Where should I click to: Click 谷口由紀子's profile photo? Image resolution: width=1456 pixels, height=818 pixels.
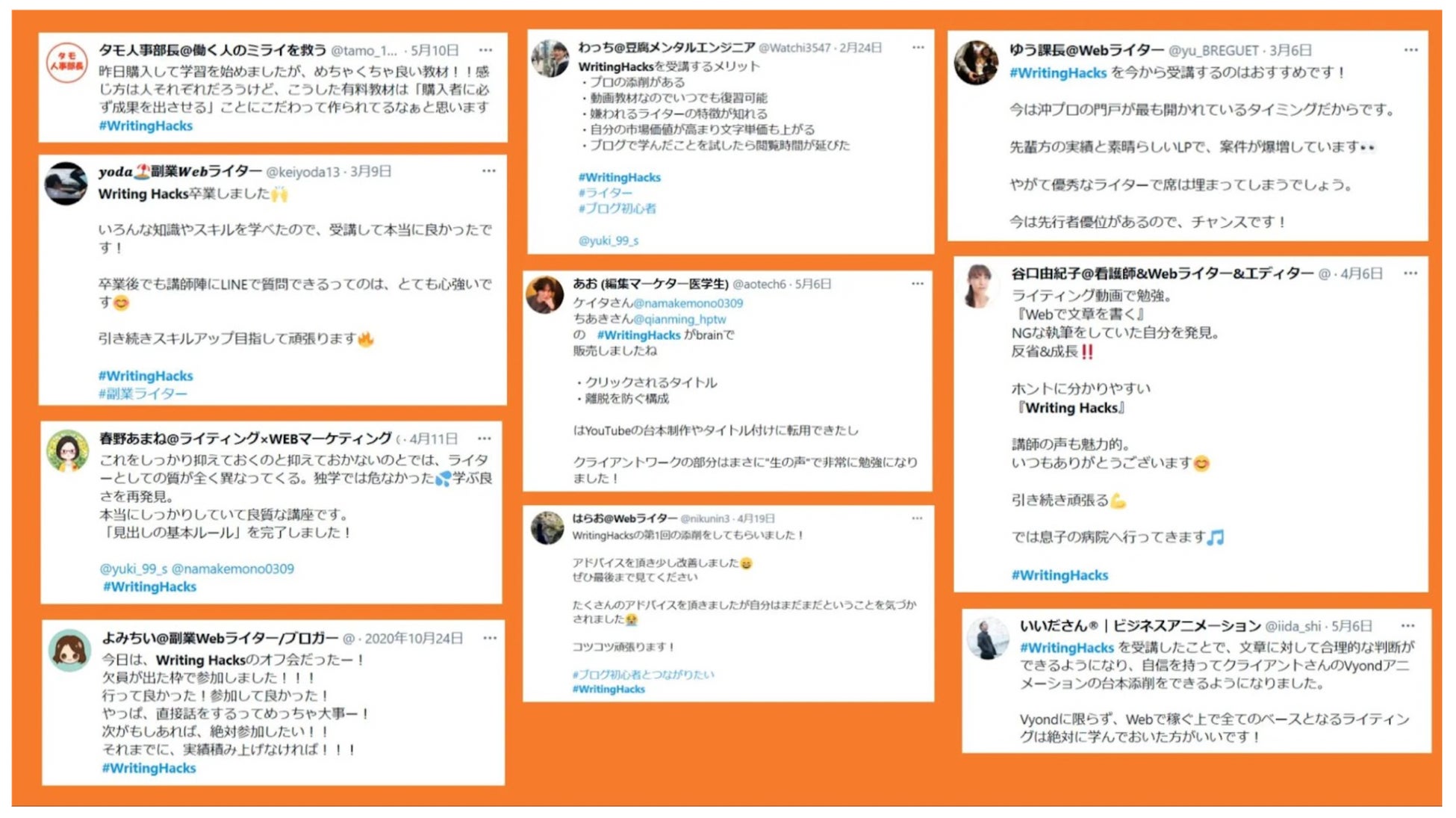pyautogui.click(x=979, y=285)
